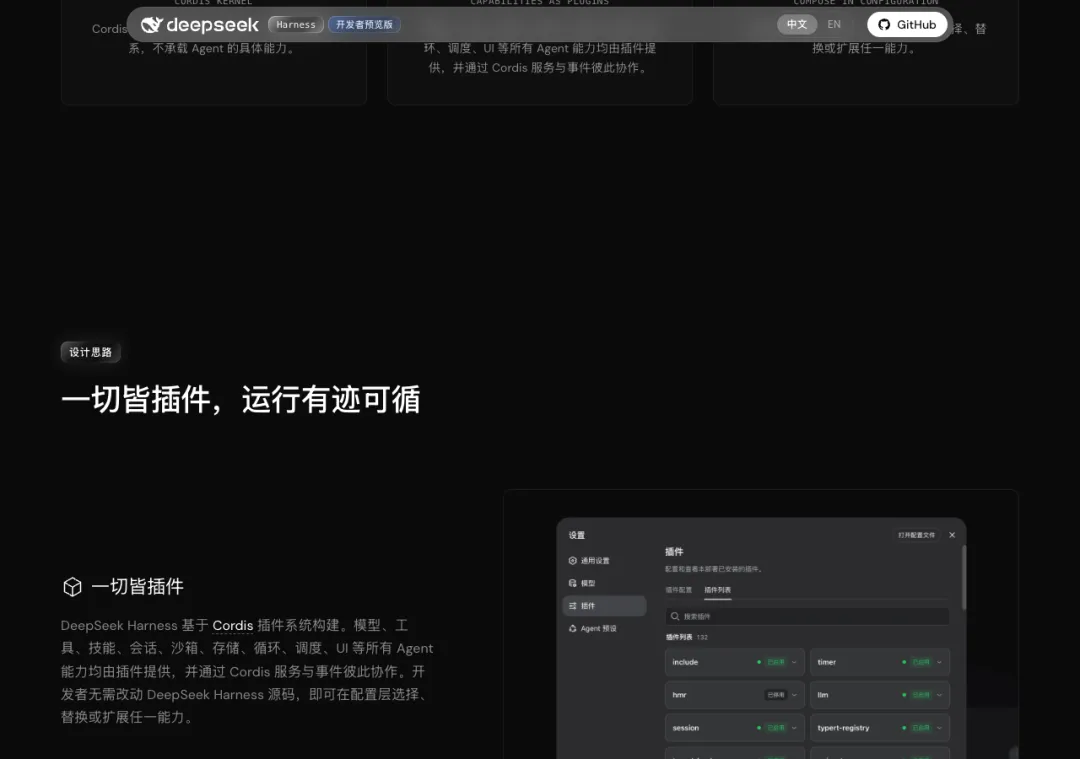Click the 配置和查看 plugin description line
This screenshot has width=1080, height=759.
(714, 569)
